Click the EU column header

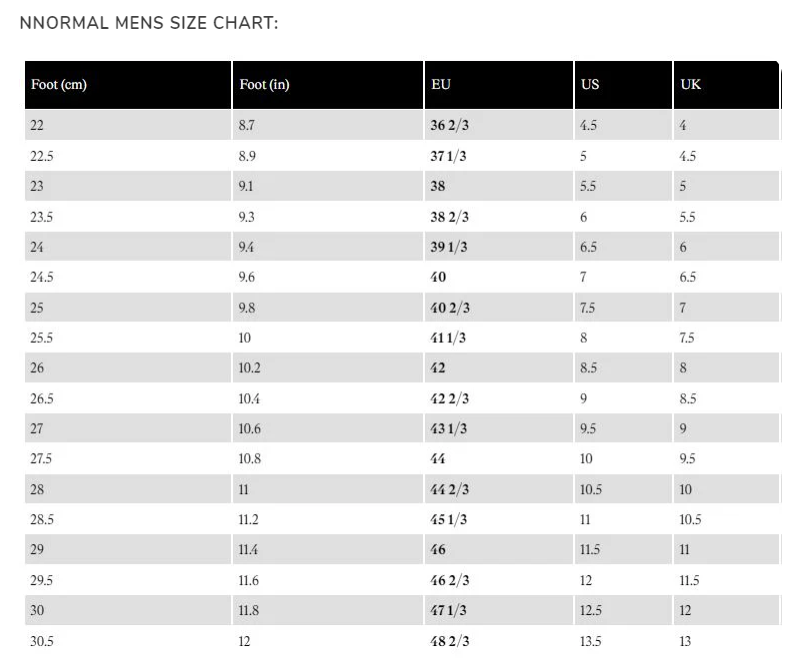click(499, 85)
